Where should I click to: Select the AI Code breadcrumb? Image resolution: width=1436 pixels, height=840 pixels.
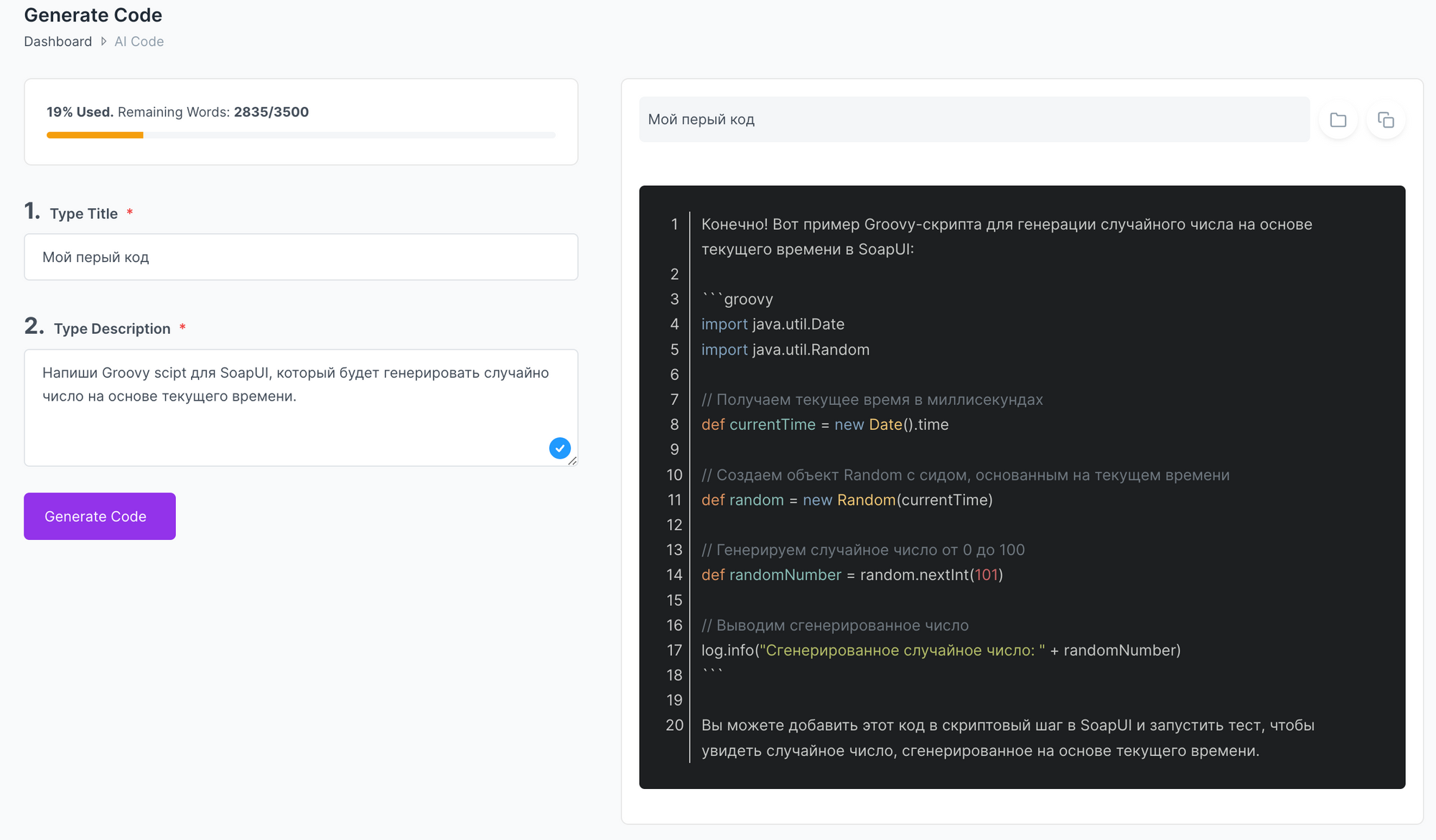139,42
